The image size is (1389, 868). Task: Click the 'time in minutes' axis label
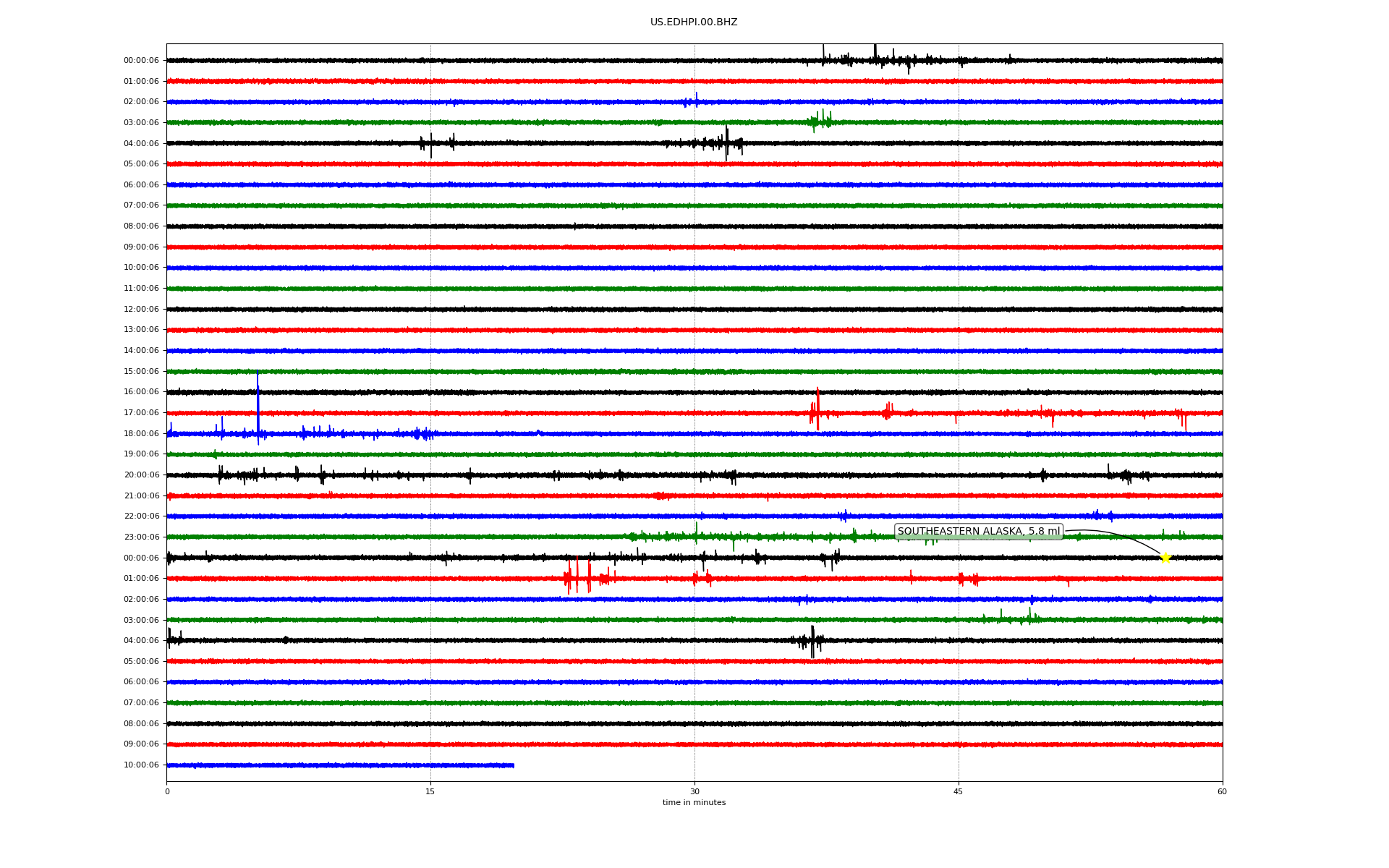(694, 803)
